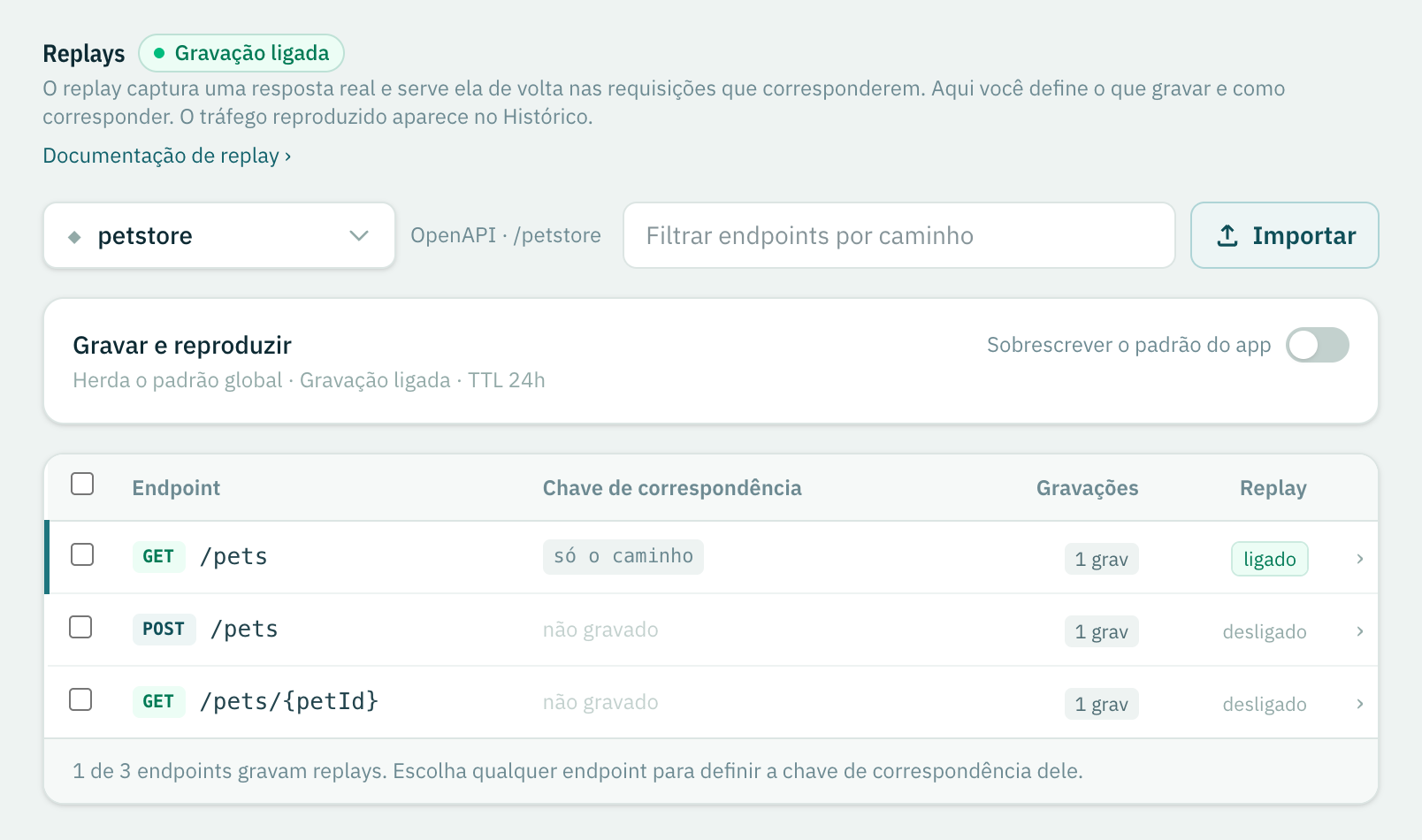Click 'não gravado' in the GET /pets/{petId} row

click(x=600, y=702)
